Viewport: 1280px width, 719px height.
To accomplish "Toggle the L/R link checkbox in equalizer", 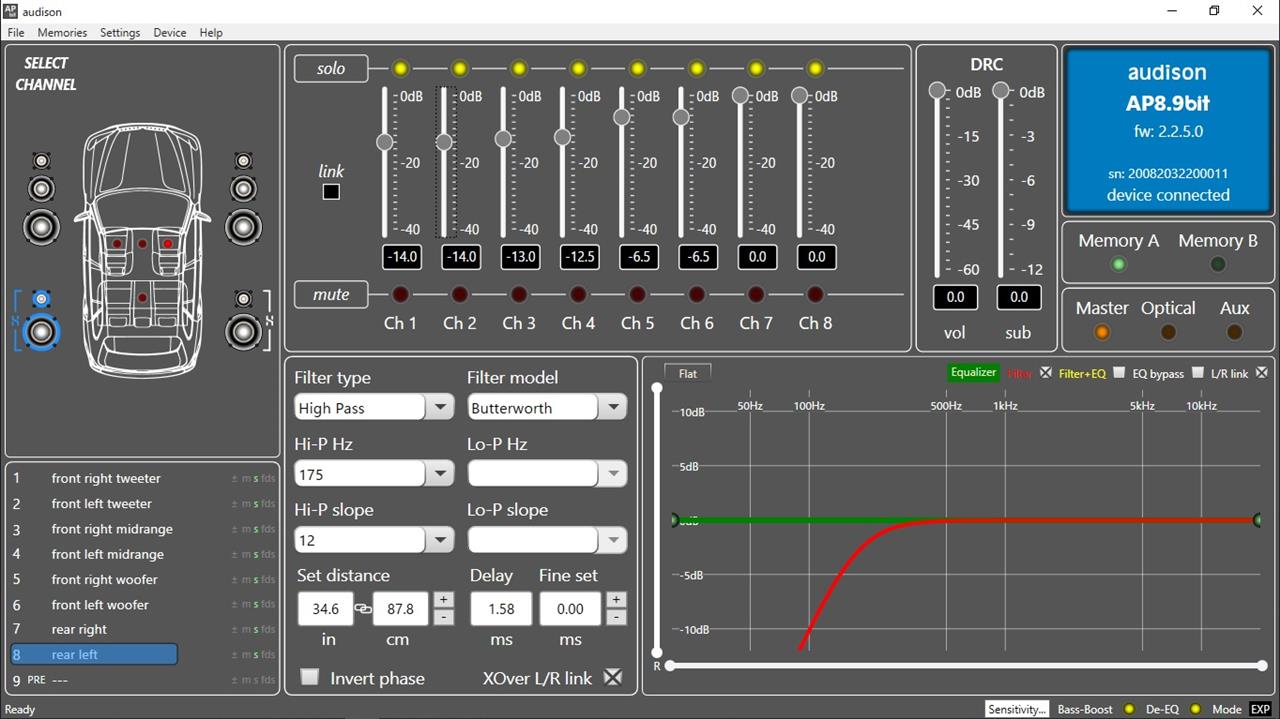I will 1261,372.
